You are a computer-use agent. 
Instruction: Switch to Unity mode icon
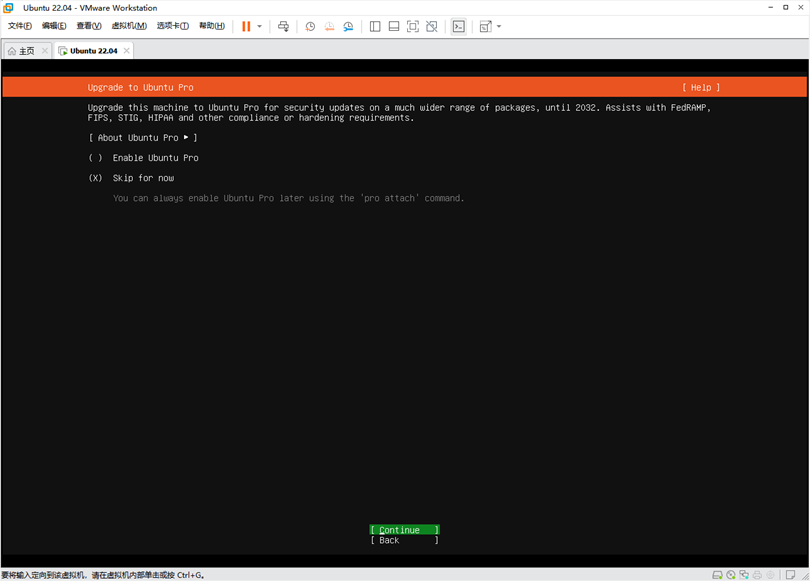tap(432, 26)
